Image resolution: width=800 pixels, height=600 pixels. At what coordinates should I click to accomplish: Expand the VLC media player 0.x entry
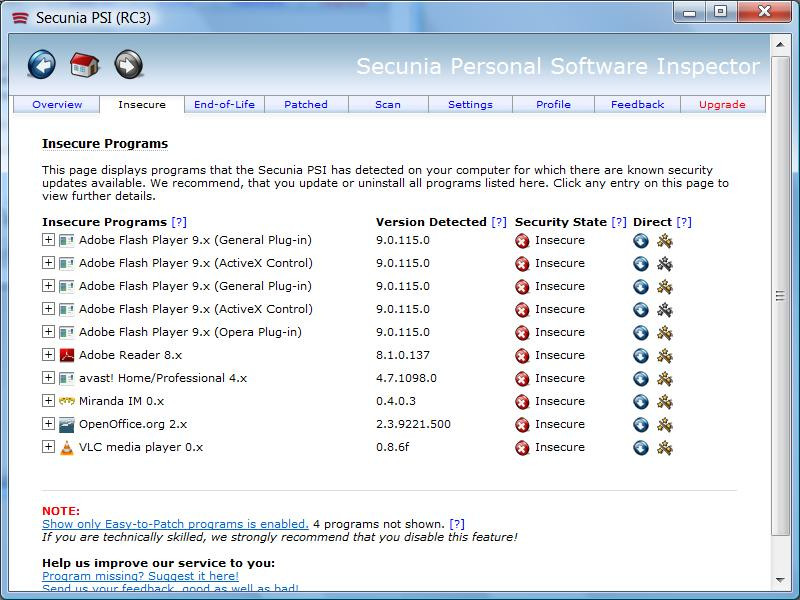pyautogui.click(x=48, y=446)
